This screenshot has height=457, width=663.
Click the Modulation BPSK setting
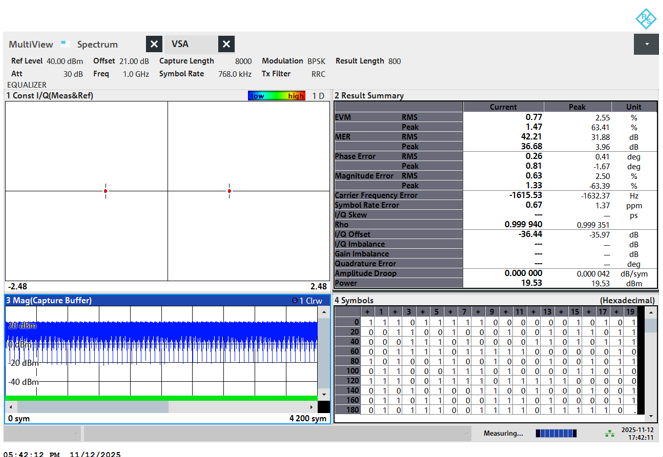293,61
